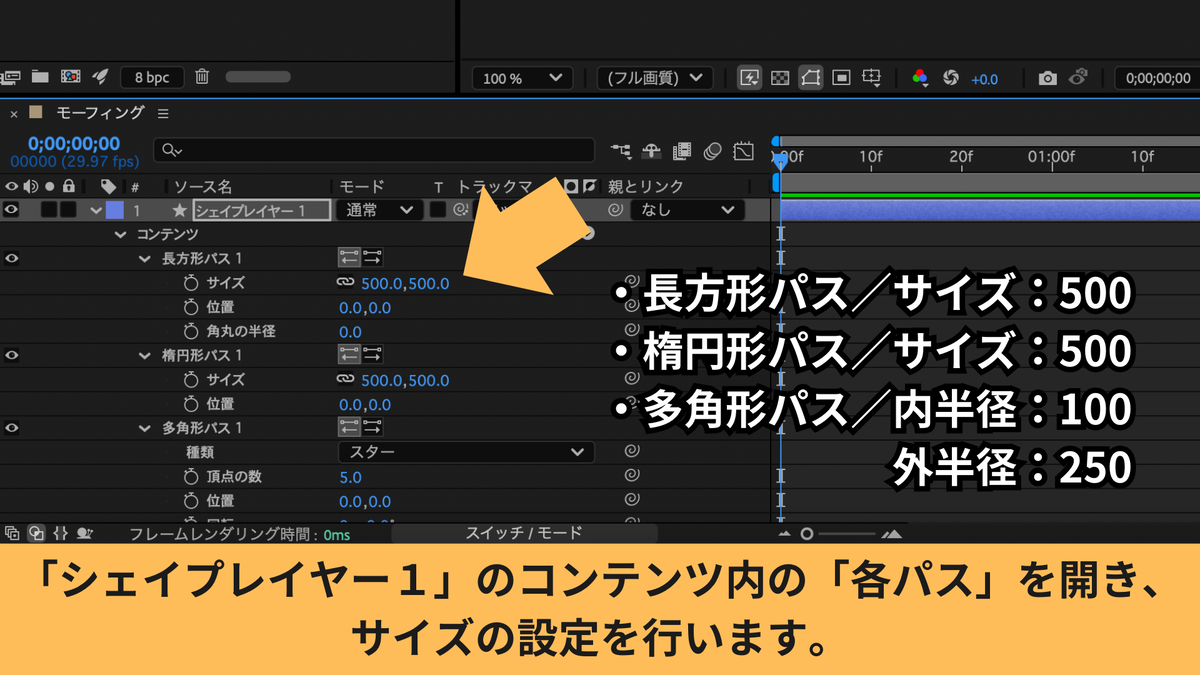Toggle fast previews icon
This screenshot has width=1200, height=675.
click(749, 78)
